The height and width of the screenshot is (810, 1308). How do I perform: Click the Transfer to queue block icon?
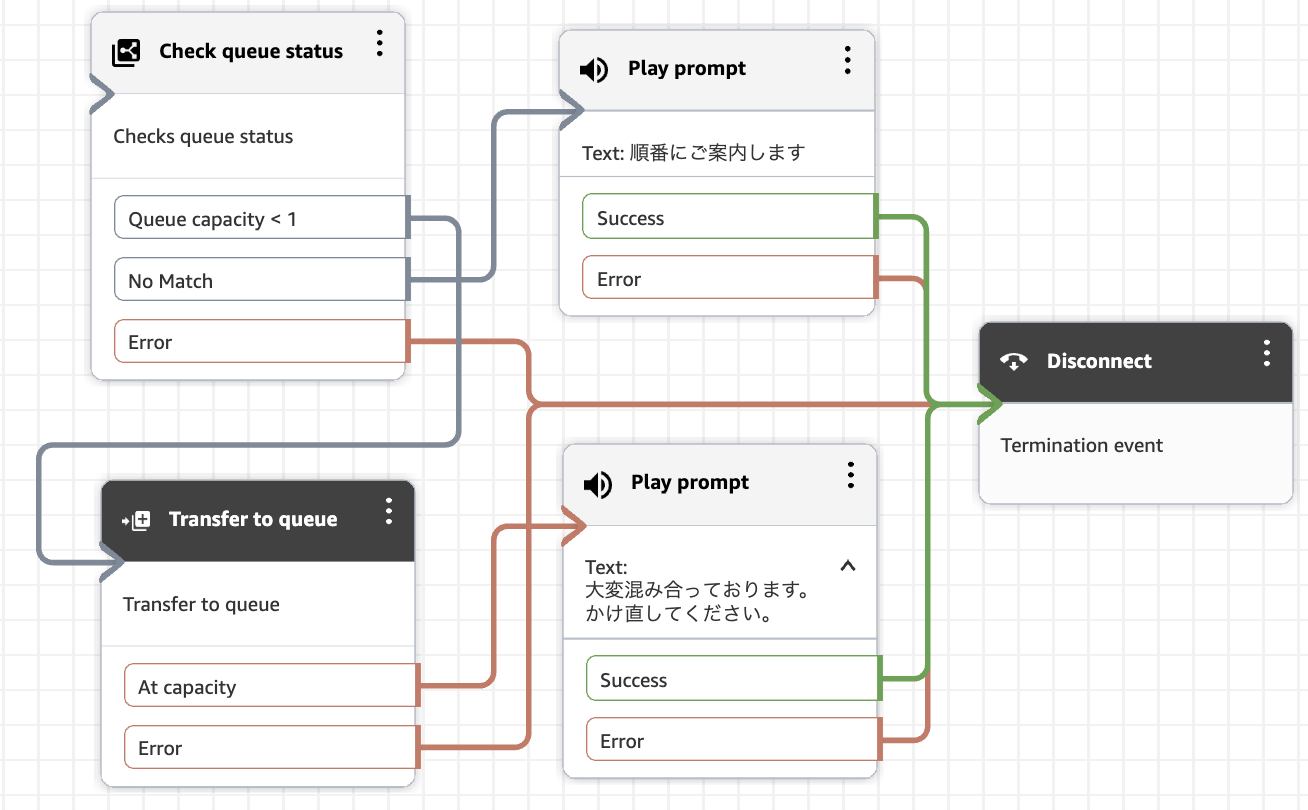pos(136,520)
